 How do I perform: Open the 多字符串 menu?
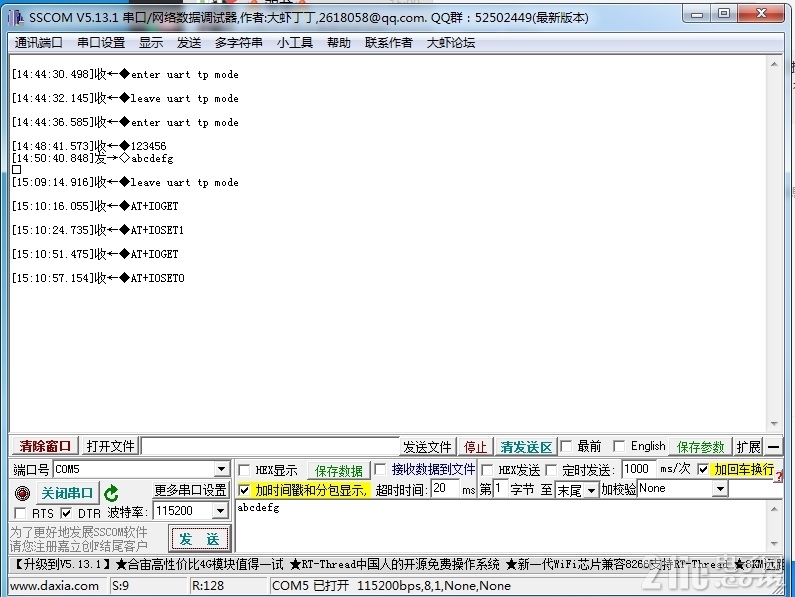tap(239, 43)
